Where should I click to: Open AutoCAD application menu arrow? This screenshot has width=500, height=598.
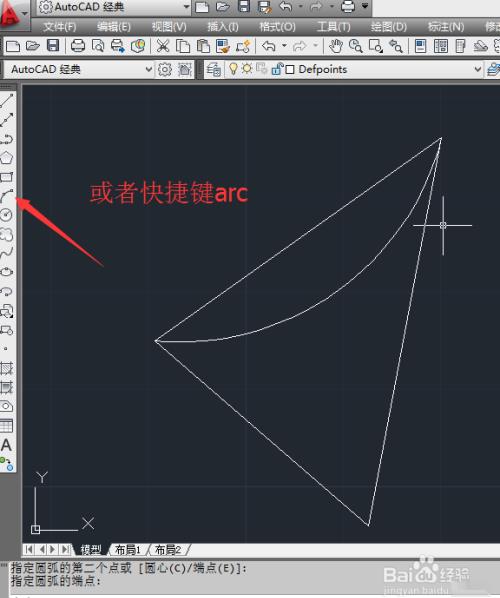click(25, 13)
